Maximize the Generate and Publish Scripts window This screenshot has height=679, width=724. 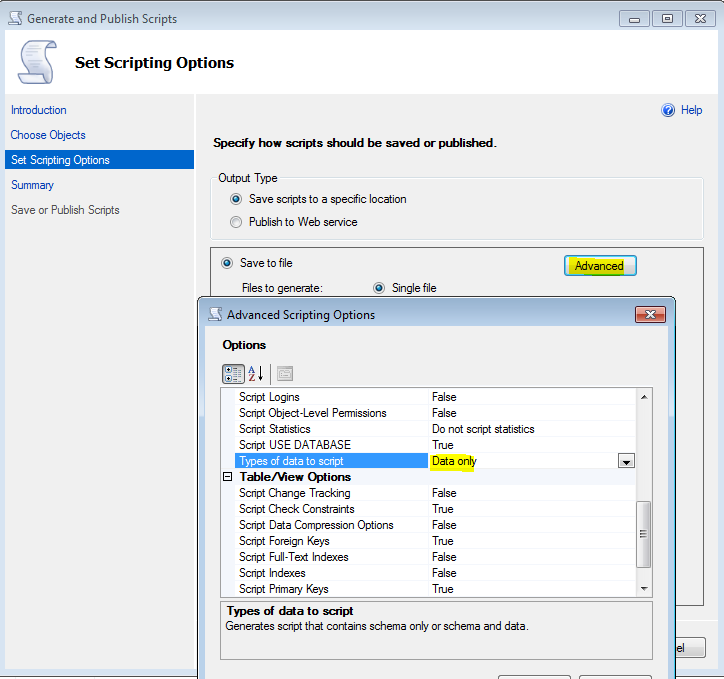pyautogui.click(x=668, y=18)
